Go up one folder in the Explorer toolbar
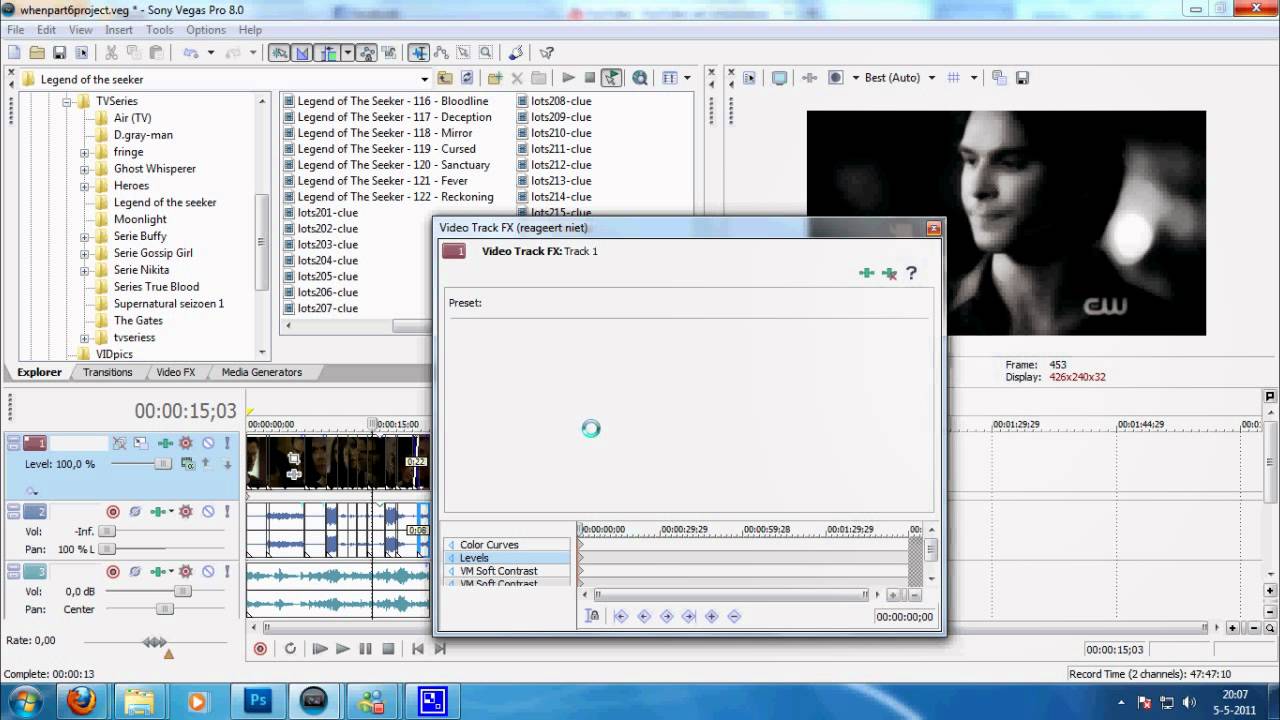 445,78
